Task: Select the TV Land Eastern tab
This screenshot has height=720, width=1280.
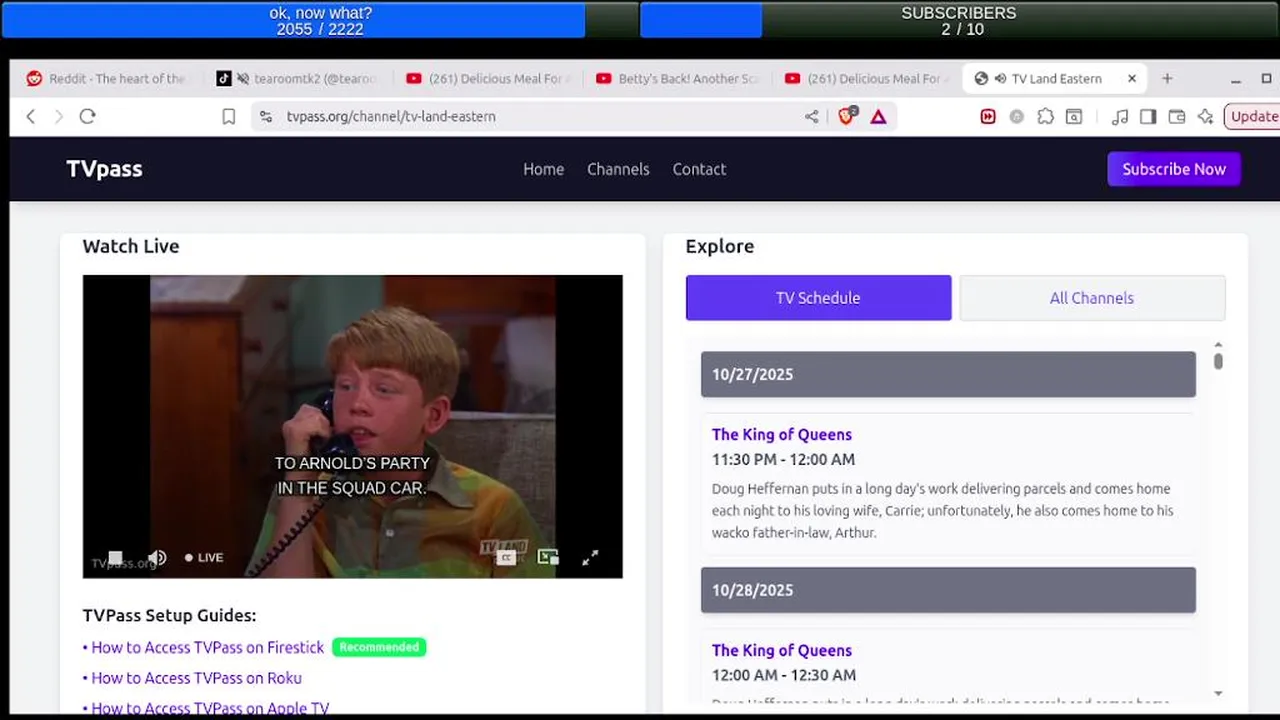Action: coord(1056,78)
